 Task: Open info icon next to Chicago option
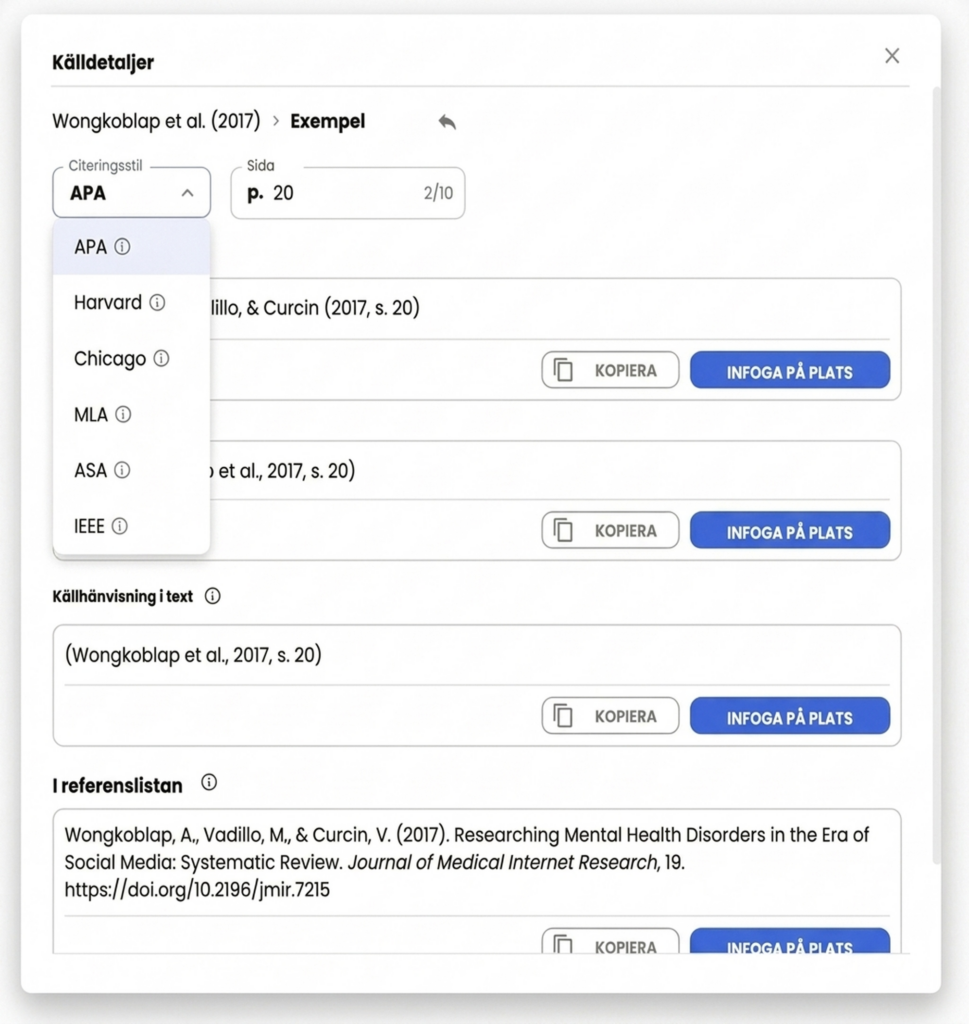161,359
